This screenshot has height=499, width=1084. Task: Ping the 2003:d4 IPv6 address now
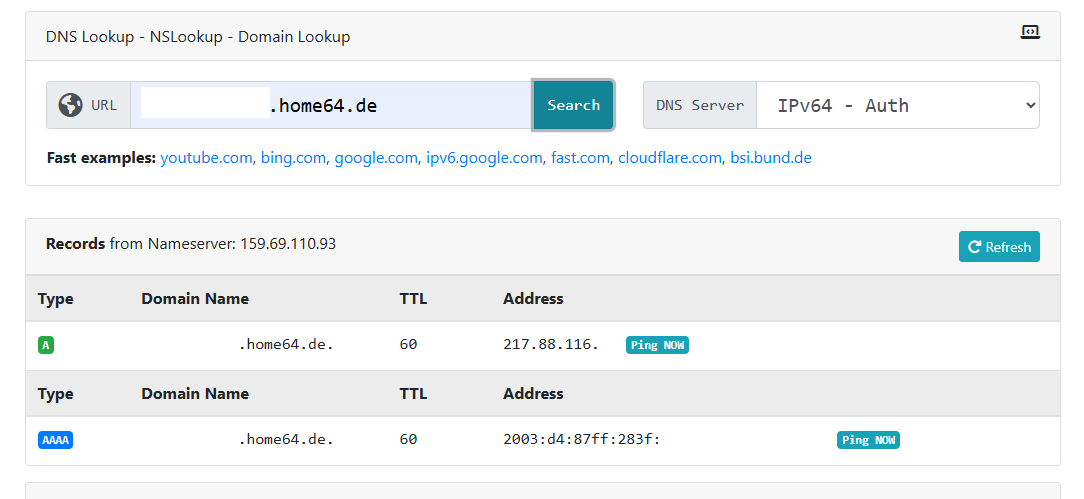pyautogui.click(x=868, y=440)
